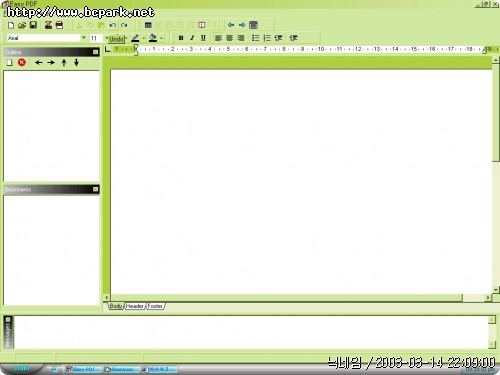
Task: Align text to the right
Action: [241, 38]
